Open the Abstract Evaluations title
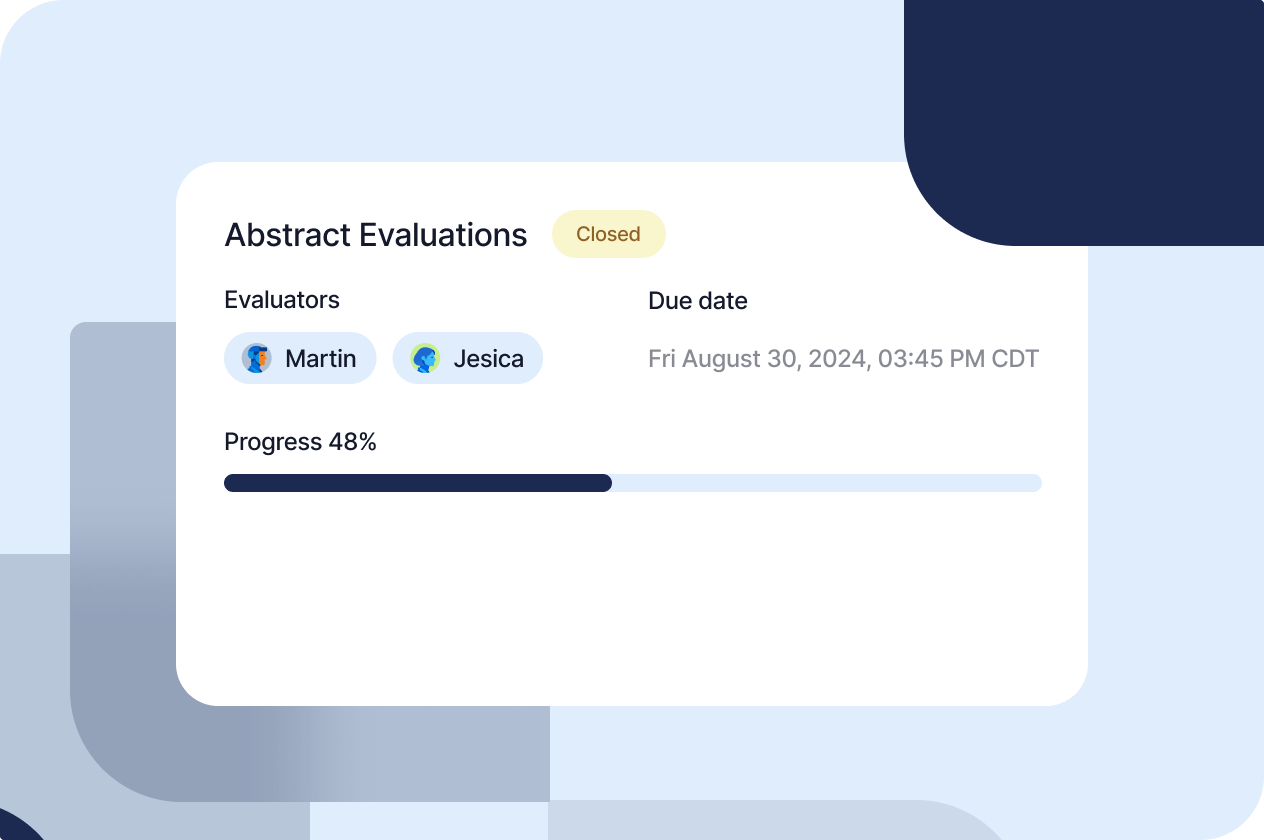1264x840 pixels. (x=375, y=234)
